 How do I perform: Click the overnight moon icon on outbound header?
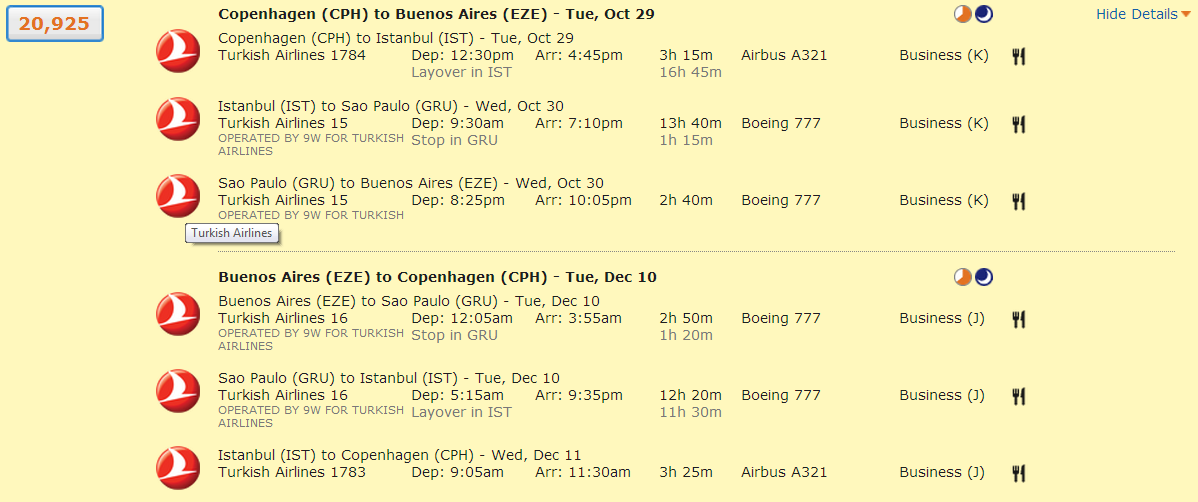[984, 14]
